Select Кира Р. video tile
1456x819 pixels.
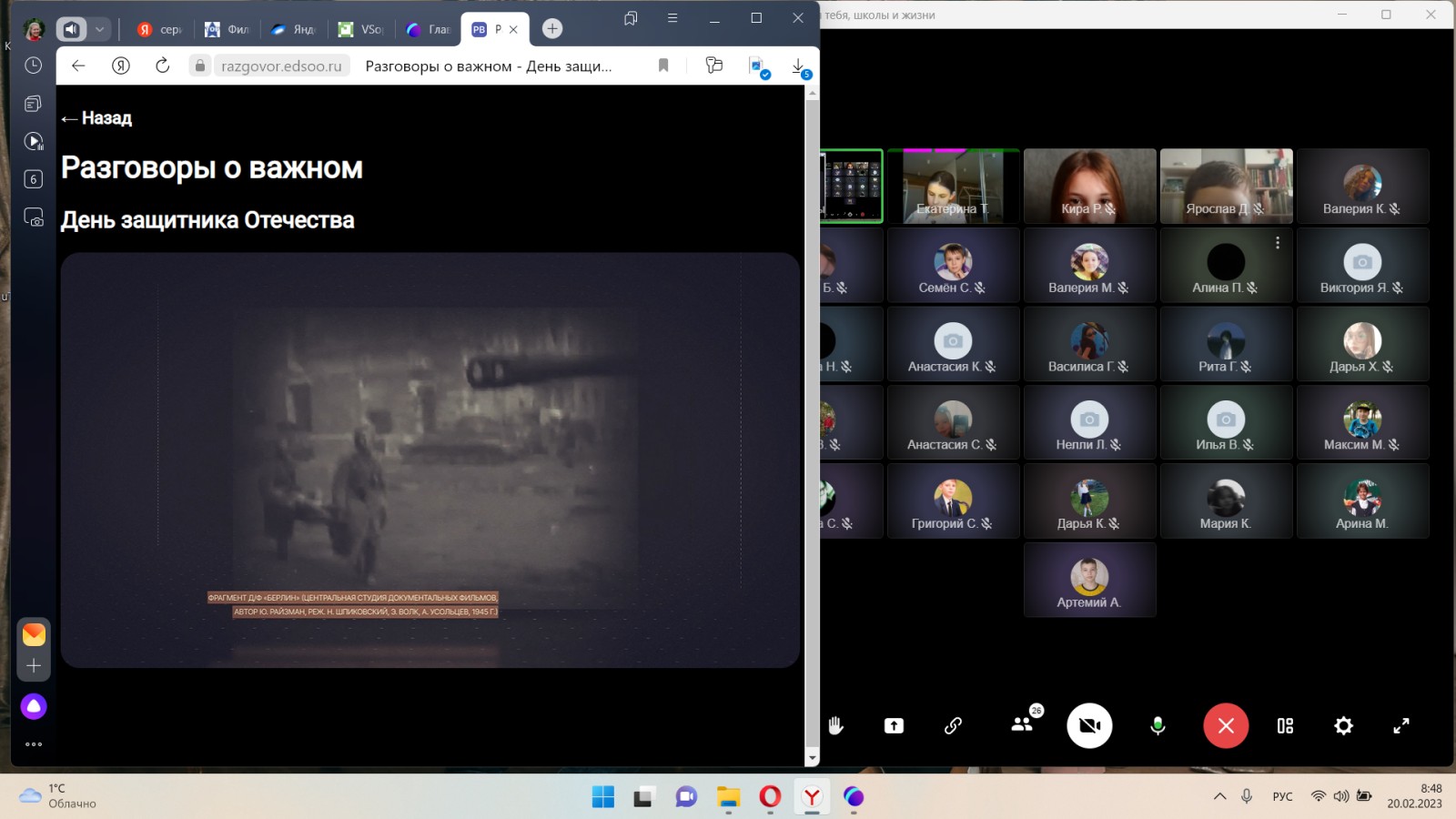click(1089, 187)
